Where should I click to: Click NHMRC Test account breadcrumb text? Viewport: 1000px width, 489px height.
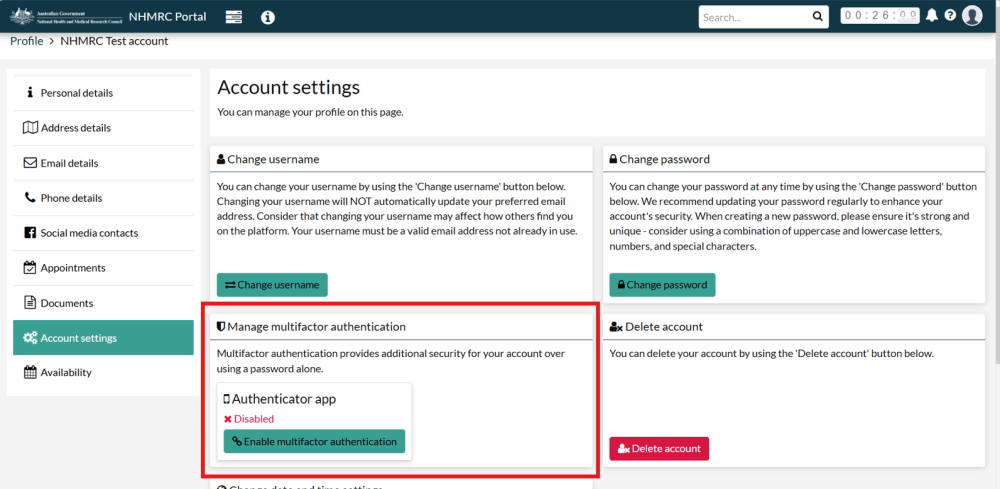click(114, 41)
